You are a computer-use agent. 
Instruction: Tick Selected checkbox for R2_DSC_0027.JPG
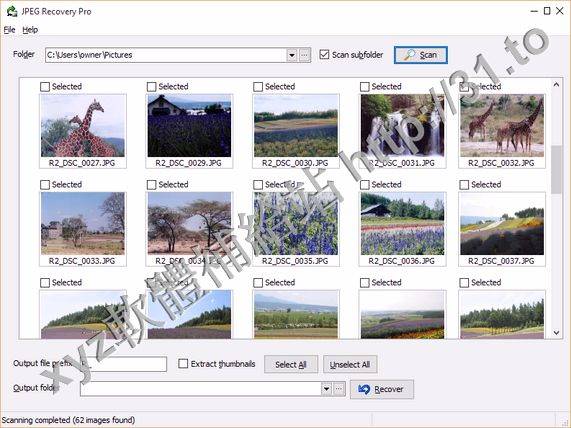coord(45,87)
